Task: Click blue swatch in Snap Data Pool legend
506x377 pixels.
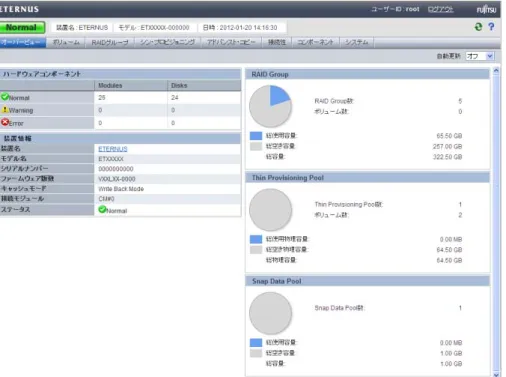Action: tap(256, 342)
